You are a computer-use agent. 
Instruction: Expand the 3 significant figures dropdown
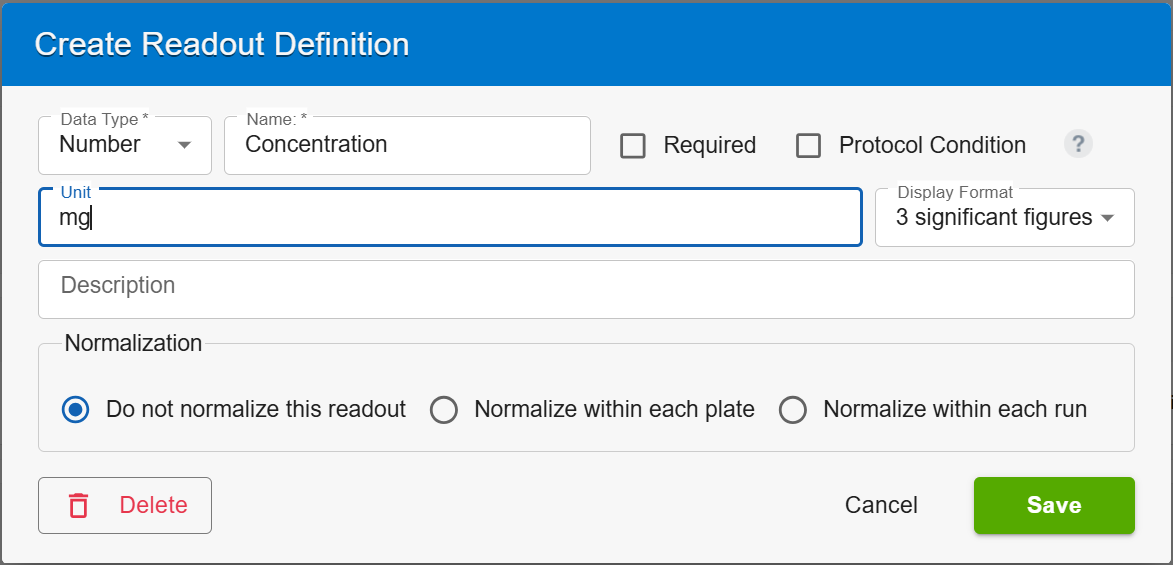click(1005, 217)
